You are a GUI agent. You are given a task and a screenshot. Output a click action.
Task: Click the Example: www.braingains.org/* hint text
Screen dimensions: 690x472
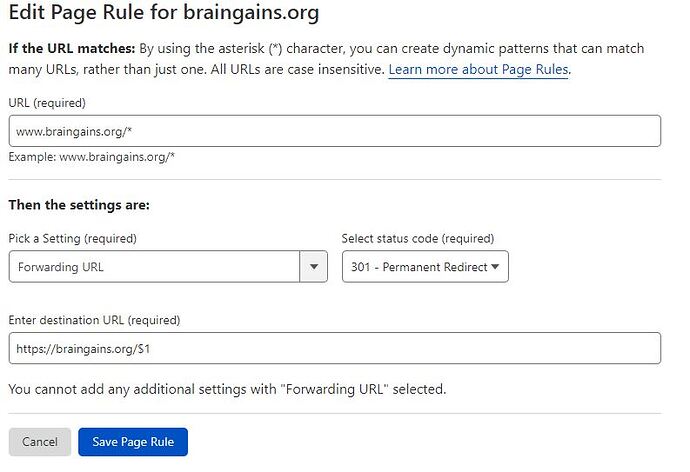tap(92, 157)
